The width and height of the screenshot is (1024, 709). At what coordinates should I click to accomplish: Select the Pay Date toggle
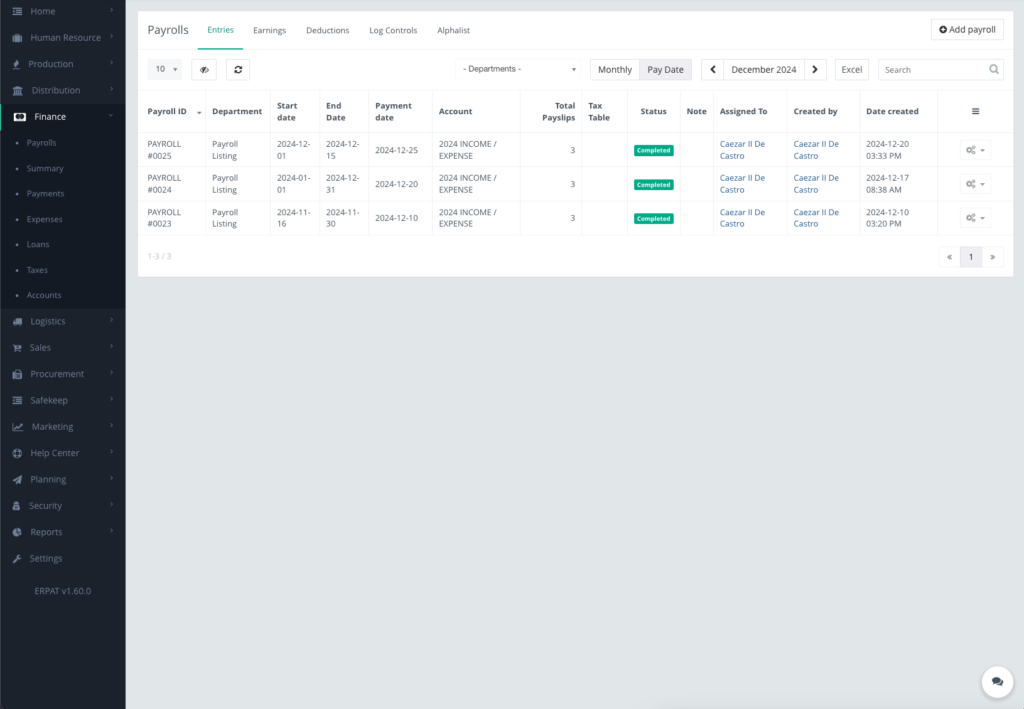point(665,70)
